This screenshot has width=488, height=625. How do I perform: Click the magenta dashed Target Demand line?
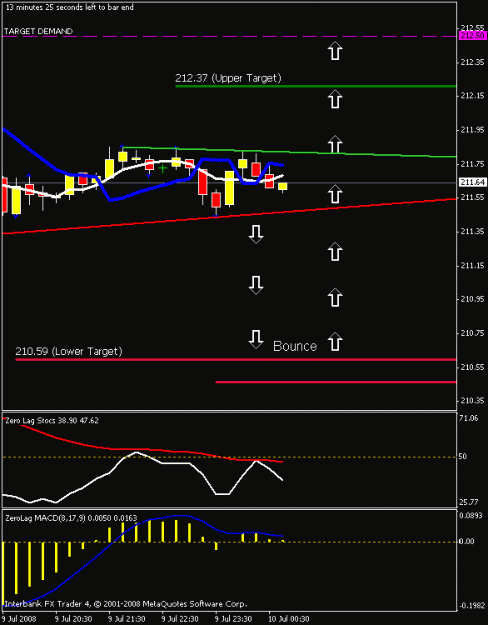click(x=229, y=36)
